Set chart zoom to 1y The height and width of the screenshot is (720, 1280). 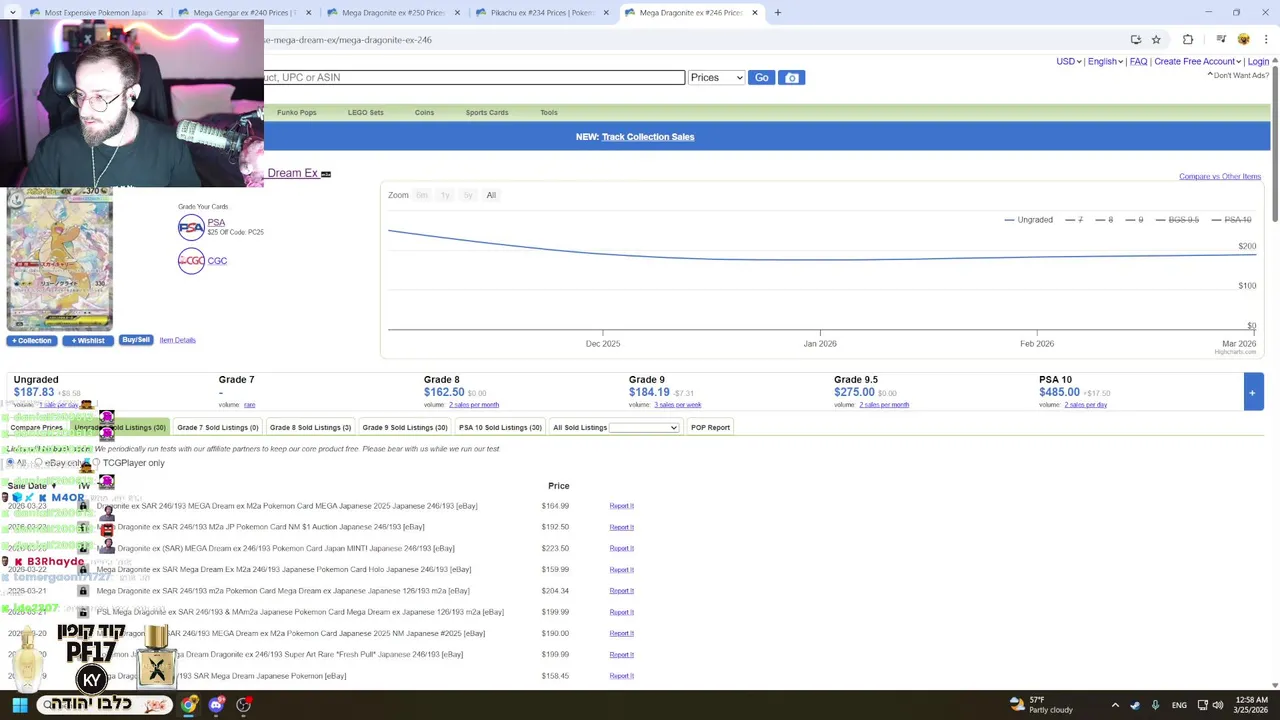445,195
